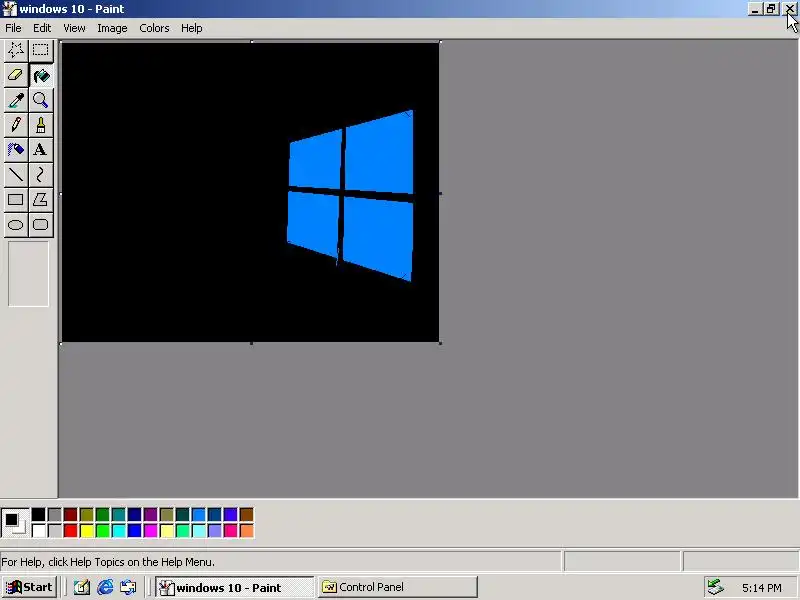Viewport: 800px width, 600px height.
Task: Restore down the Paint window
Action: pos(770,9)
